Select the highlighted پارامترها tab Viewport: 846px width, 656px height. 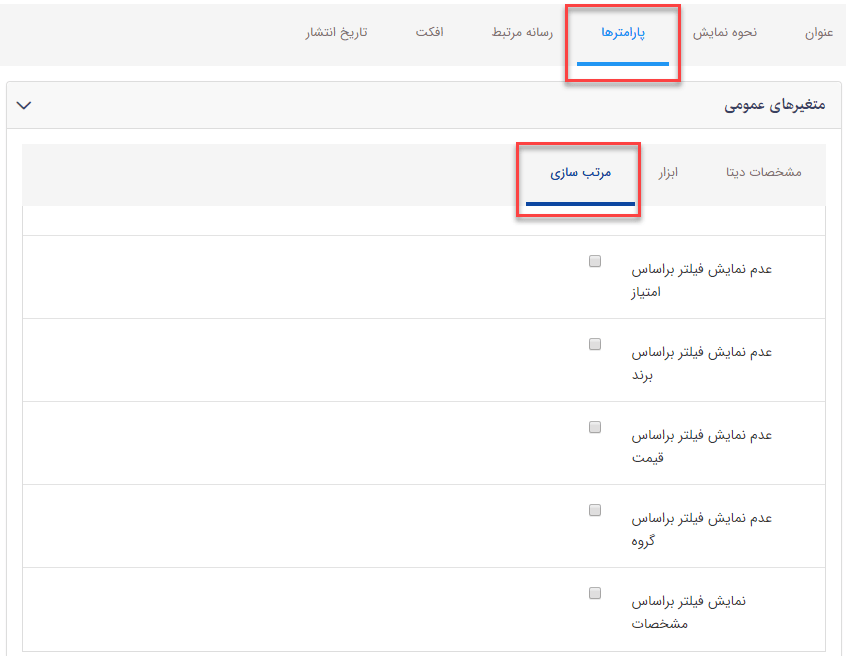pos(622,31)
